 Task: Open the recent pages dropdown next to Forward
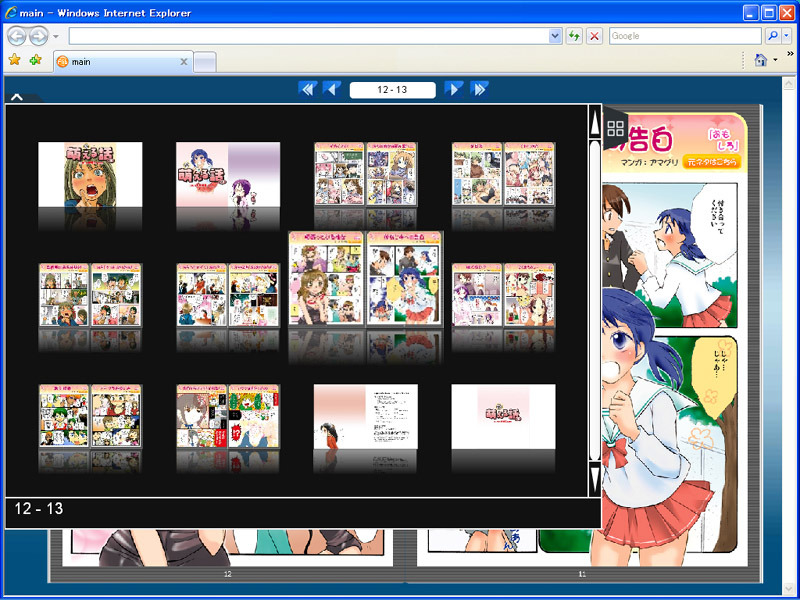[56, 36]
